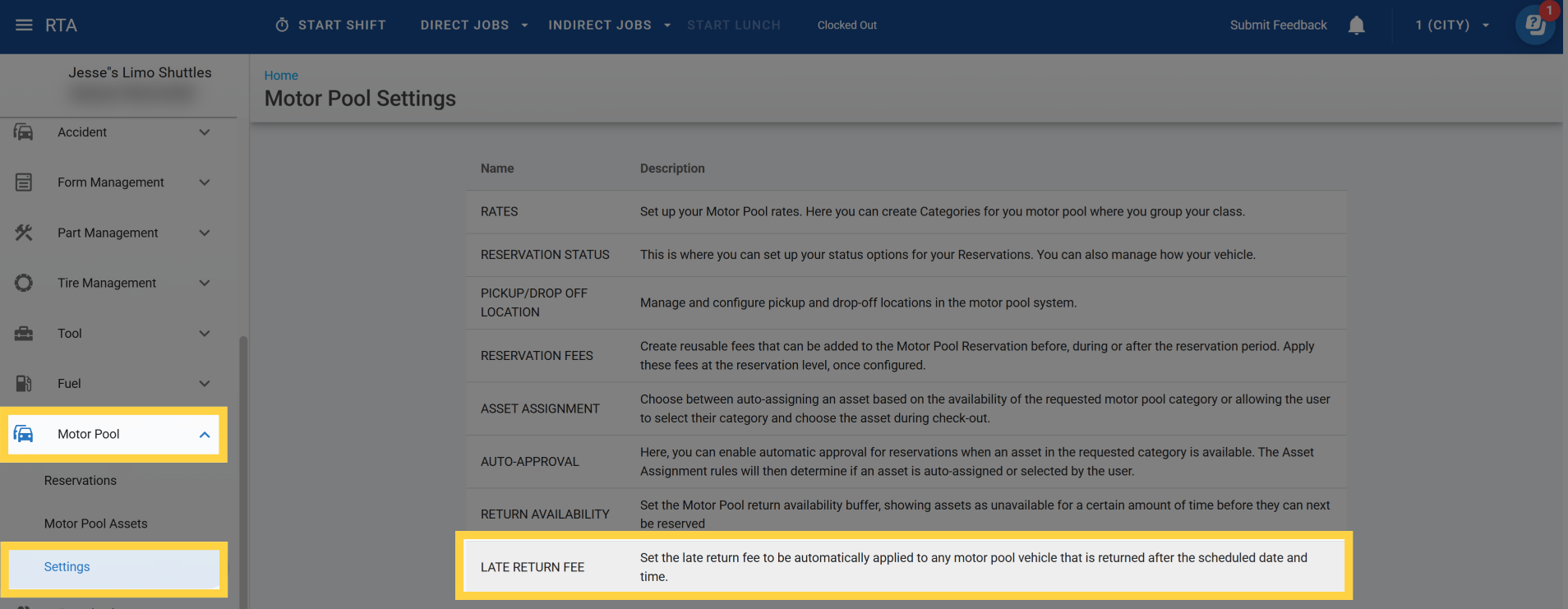Open the help chat icon
This screenshot has width=1568, height=609.
[x=1533, y=25]
